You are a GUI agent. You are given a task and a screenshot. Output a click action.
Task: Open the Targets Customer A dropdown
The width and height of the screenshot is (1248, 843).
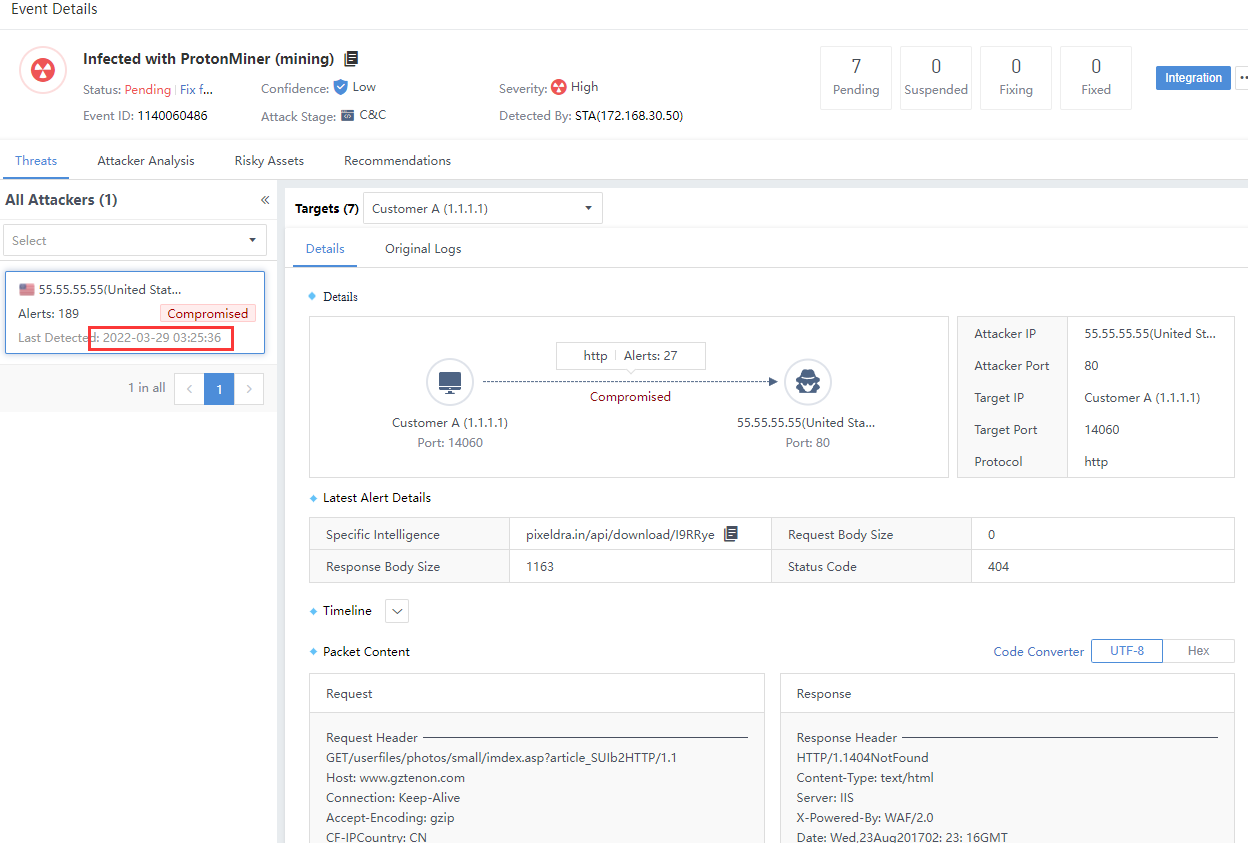click(x=482, y=209)
